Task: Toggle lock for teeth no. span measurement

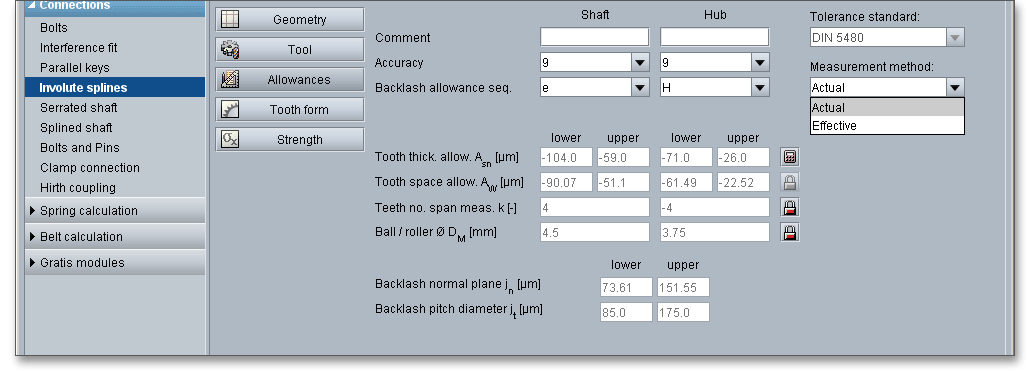Action: (x=790, y=207)
